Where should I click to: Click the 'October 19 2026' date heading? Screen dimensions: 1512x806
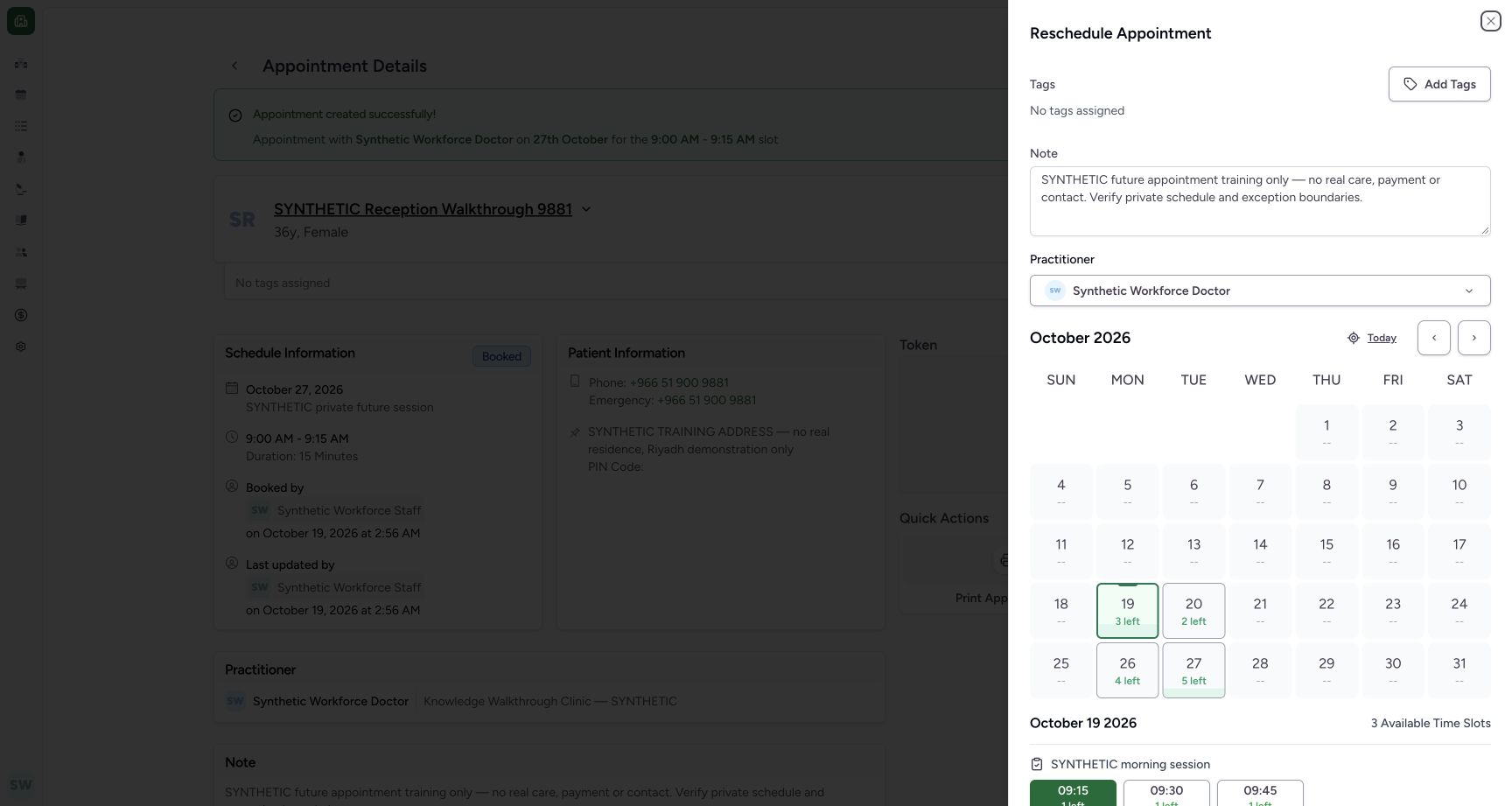click(1083, 723)
